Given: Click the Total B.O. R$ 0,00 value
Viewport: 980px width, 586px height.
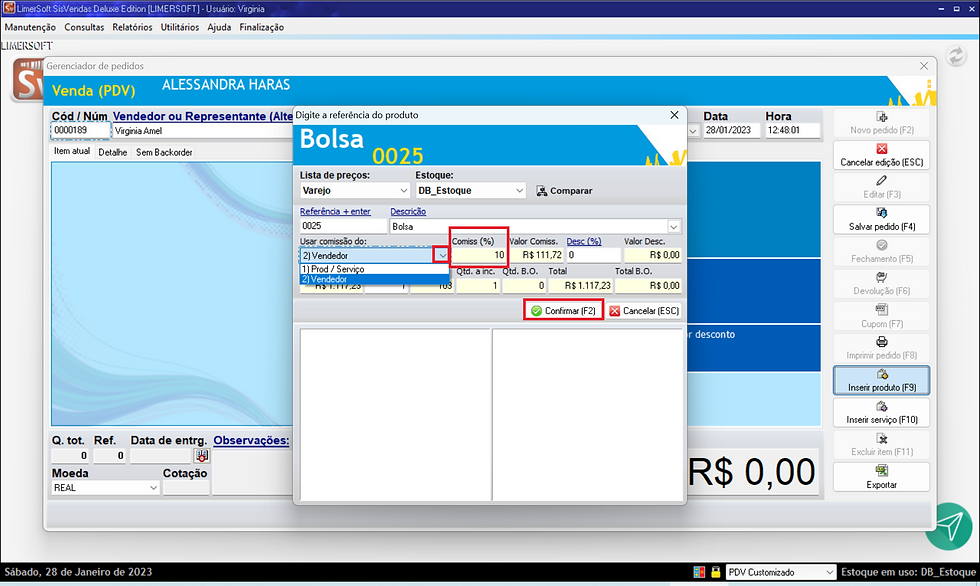Looking at the screenshot, I should (x=648, y=286).
